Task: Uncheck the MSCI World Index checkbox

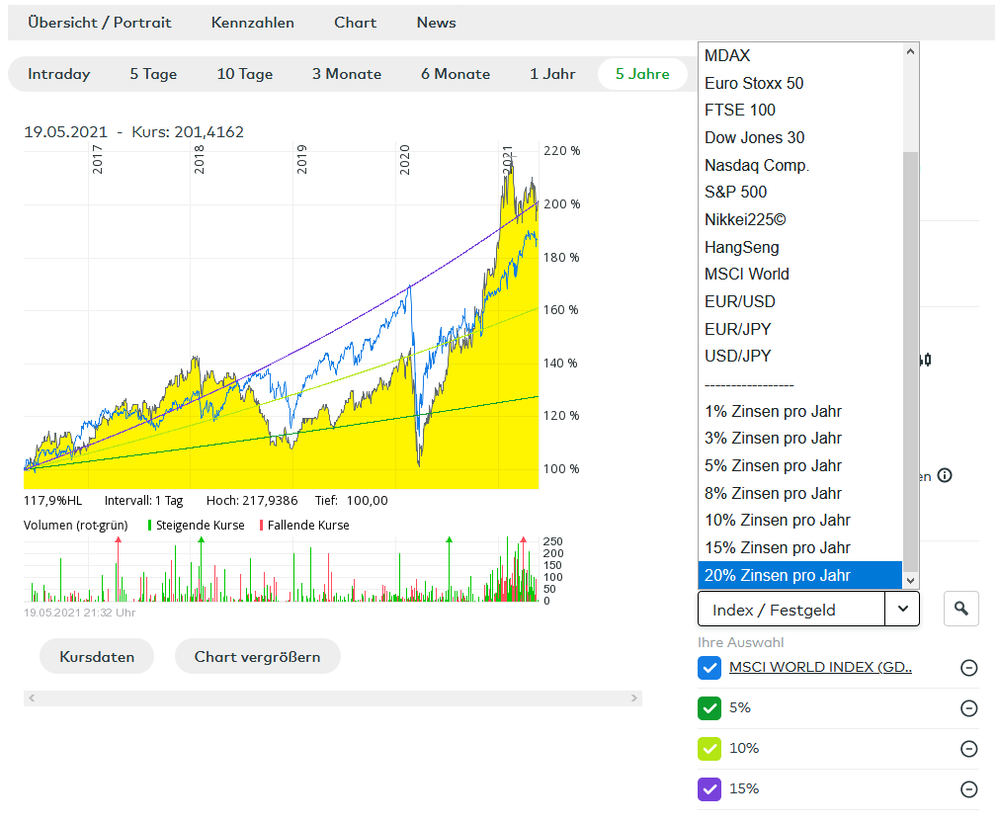Action: click(709, 668)
